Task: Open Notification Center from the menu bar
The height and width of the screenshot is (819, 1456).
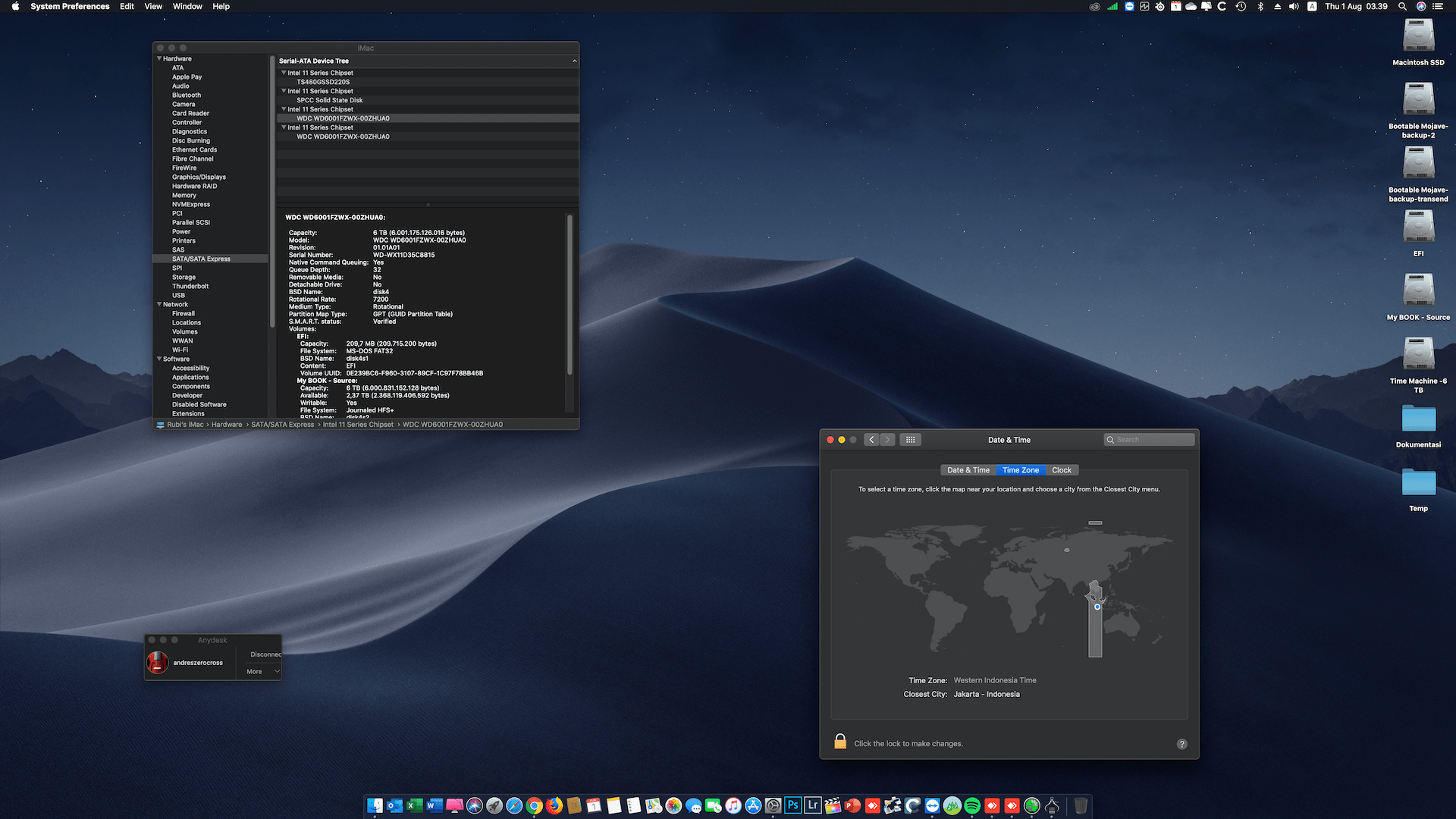Action: pos(1438,6)
